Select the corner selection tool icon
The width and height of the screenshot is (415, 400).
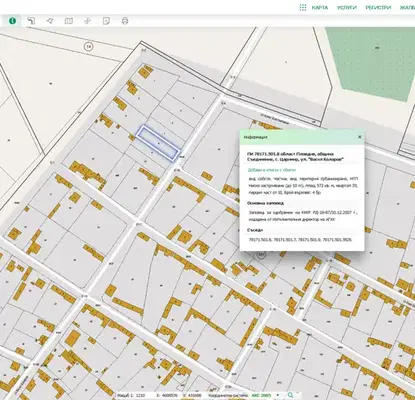click(31, 21)
